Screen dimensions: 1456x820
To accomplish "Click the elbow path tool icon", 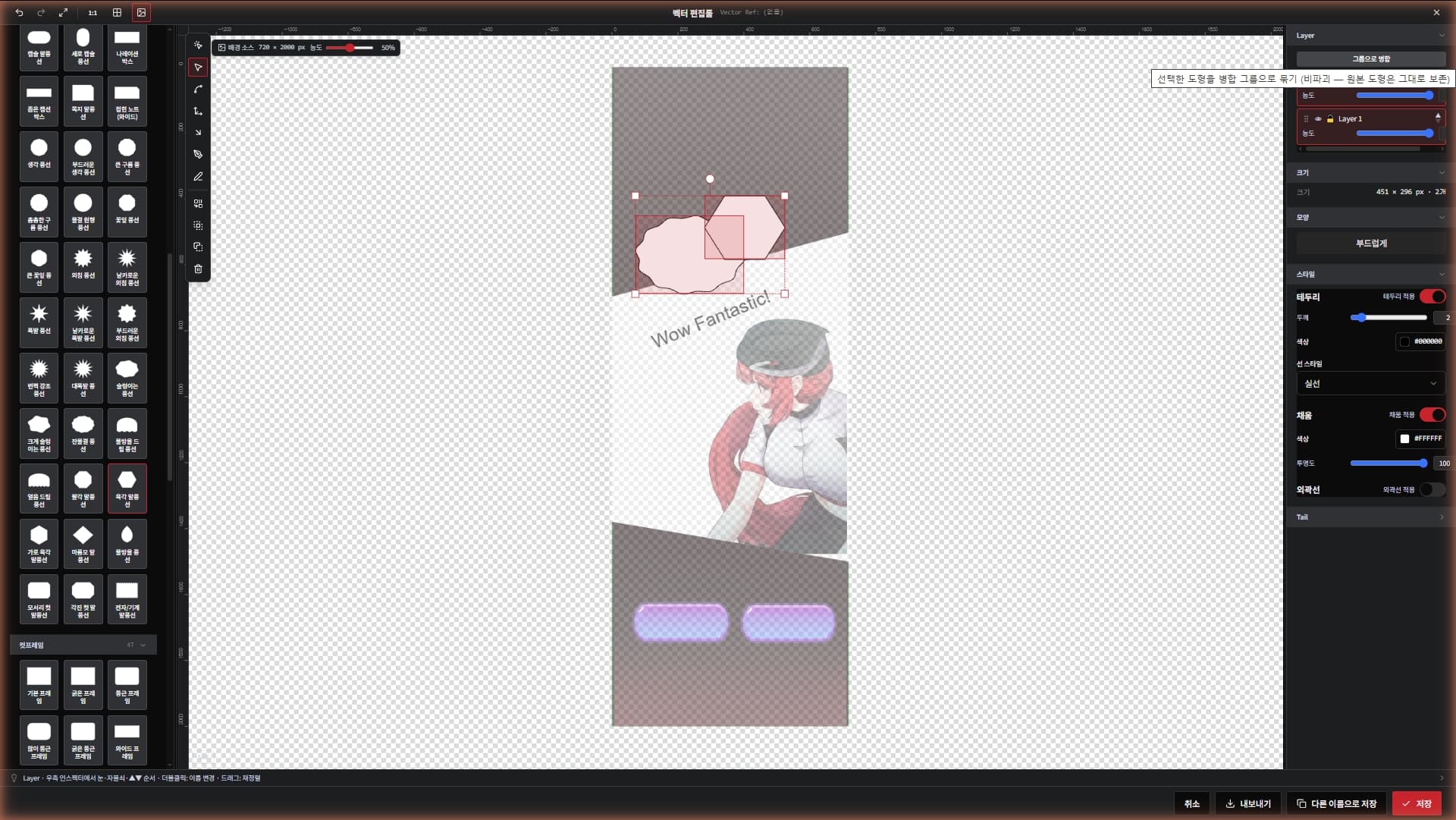I will click(198, 112).
